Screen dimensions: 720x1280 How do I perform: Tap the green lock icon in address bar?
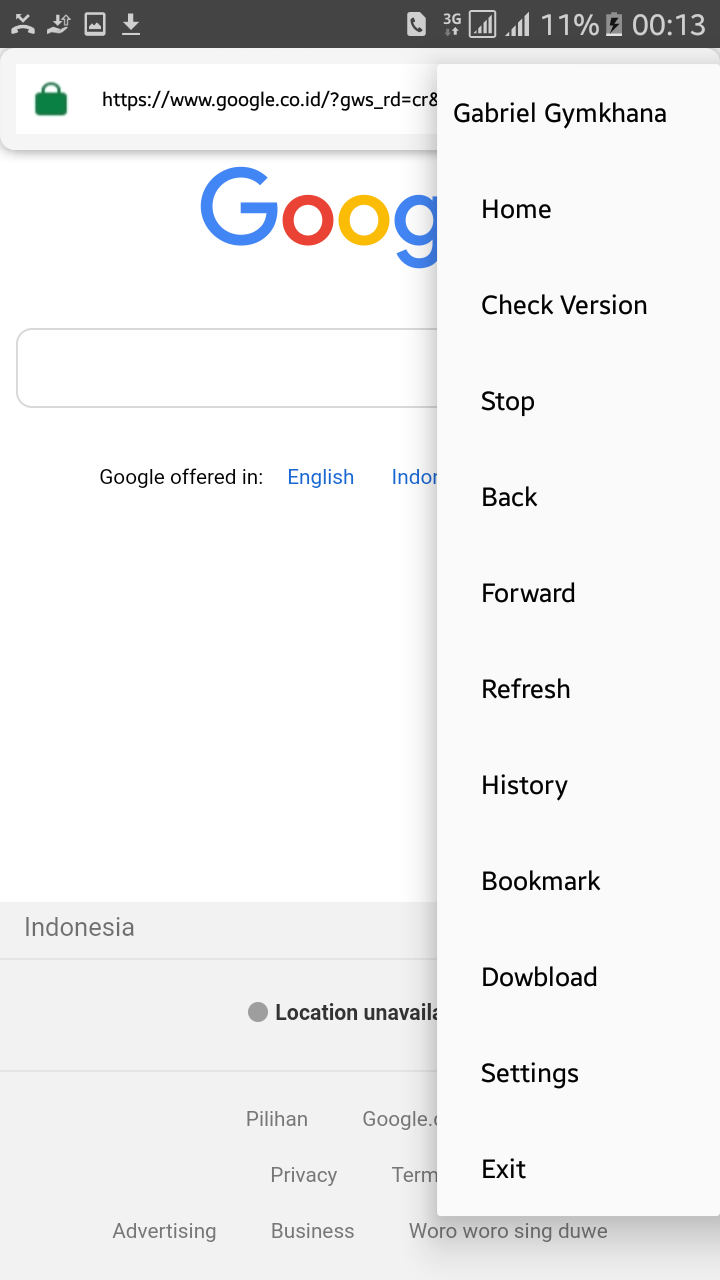pyautogui.click(x=51, y=100)
